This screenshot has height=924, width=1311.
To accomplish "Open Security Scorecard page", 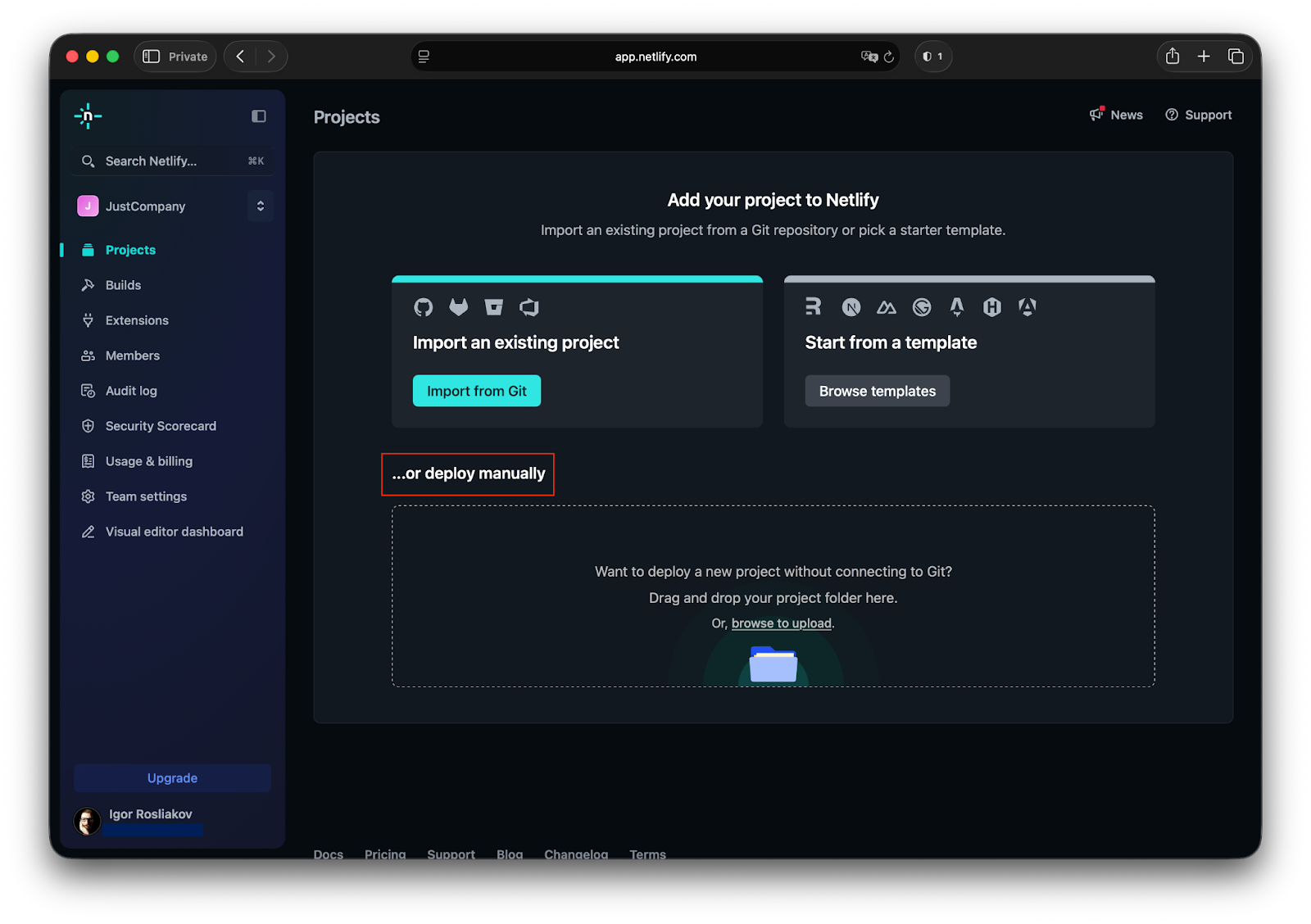I will click(x=161, y=426).
